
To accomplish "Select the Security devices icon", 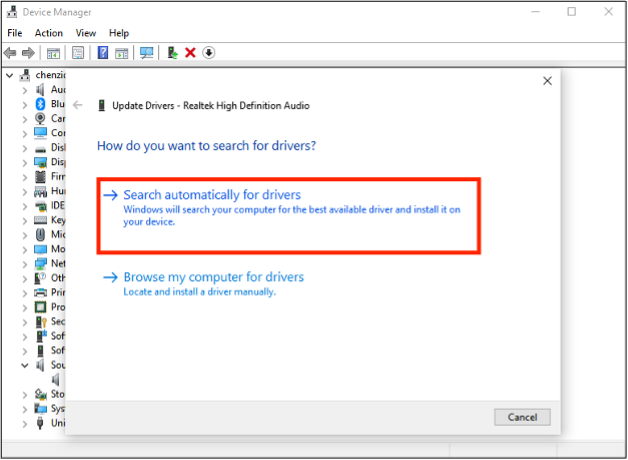I will pos(41,322).
